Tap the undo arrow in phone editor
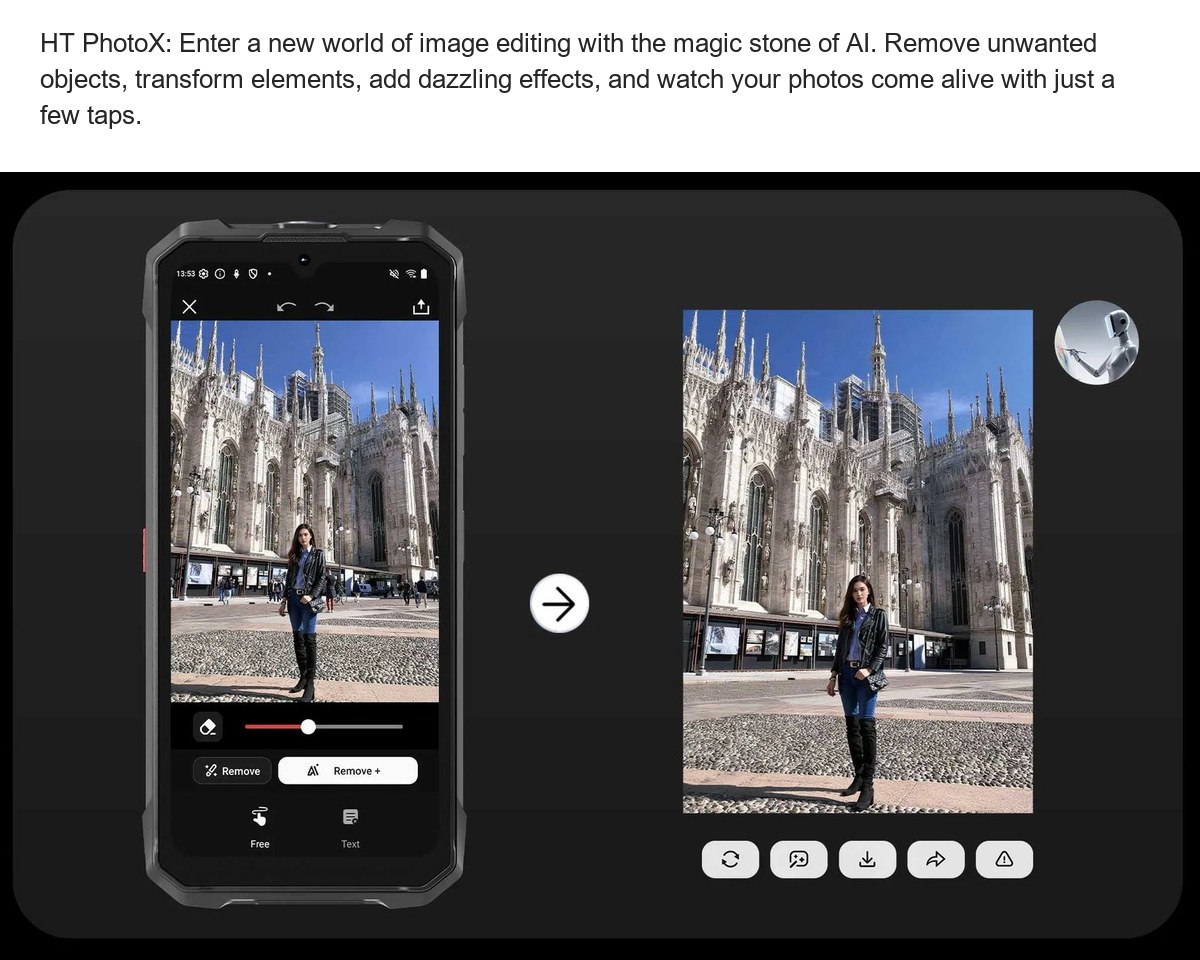 (286, 307)
